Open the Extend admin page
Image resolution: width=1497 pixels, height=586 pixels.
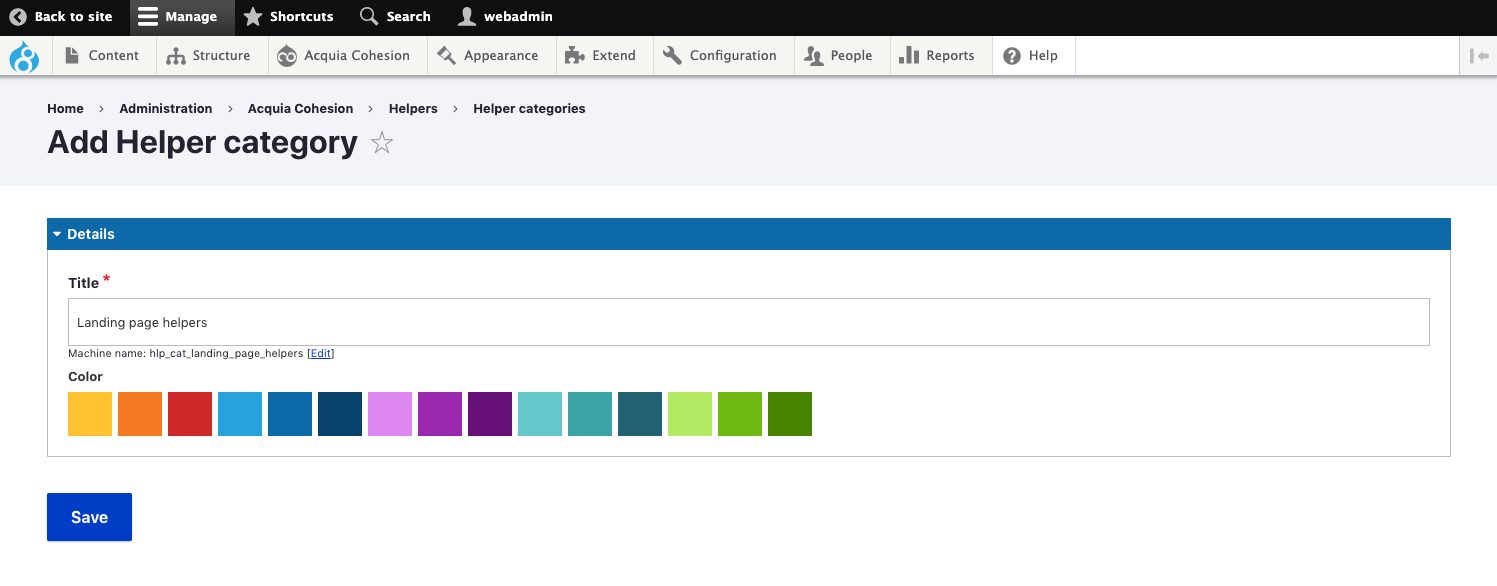(x=600, y=56)
